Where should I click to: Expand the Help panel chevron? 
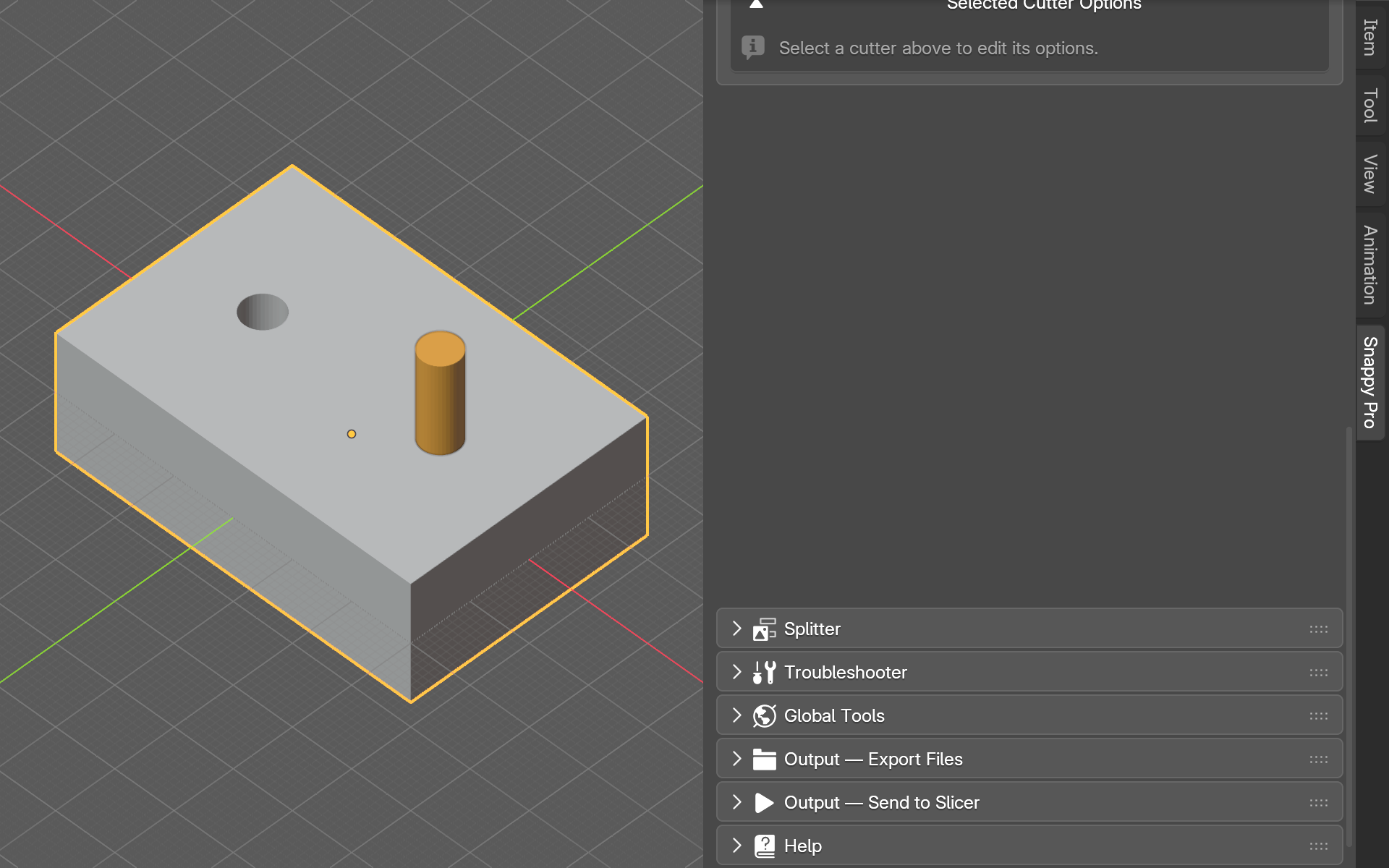tap(736, 846)
